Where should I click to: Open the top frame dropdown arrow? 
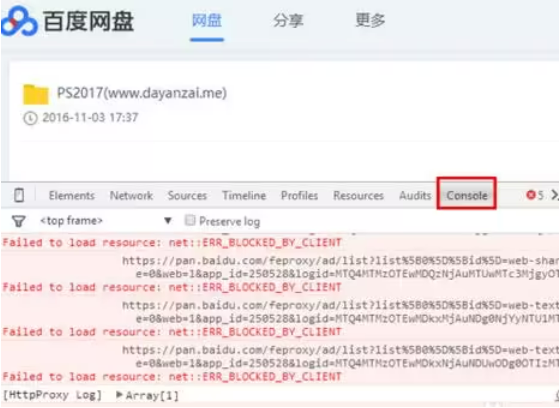168,220
